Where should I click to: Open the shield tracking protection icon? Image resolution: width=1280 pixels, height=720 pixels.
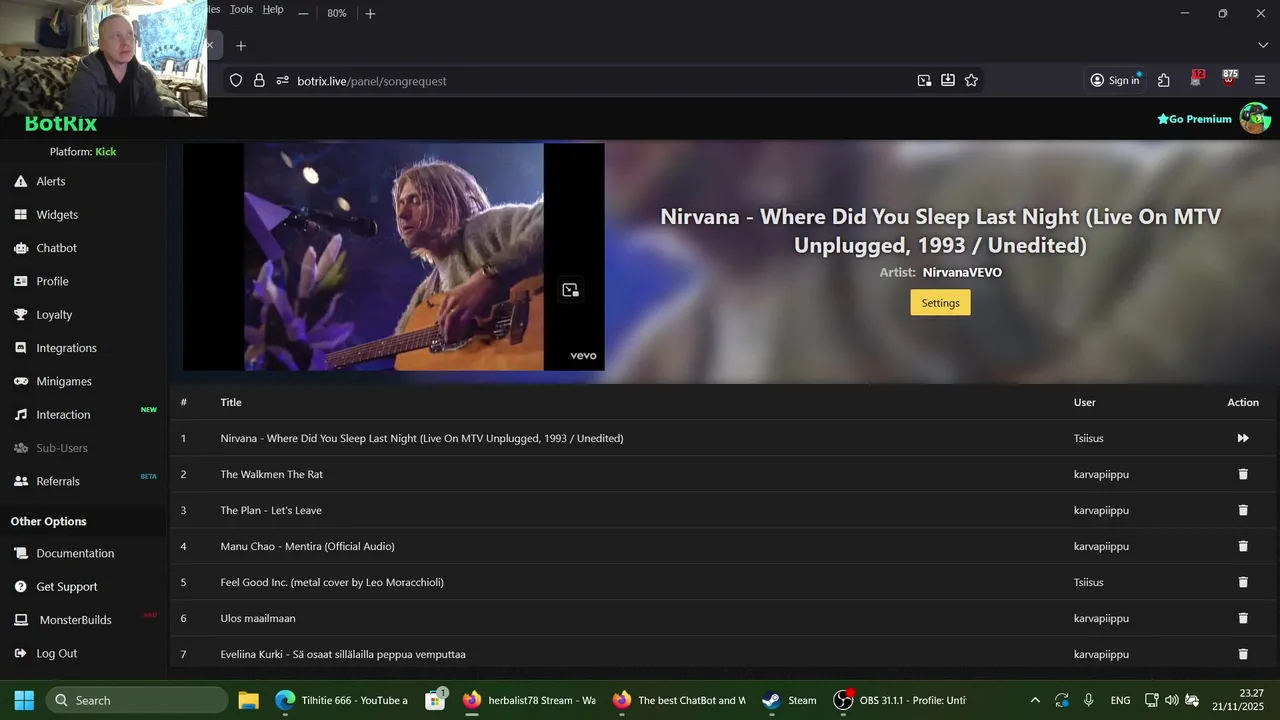236,81
